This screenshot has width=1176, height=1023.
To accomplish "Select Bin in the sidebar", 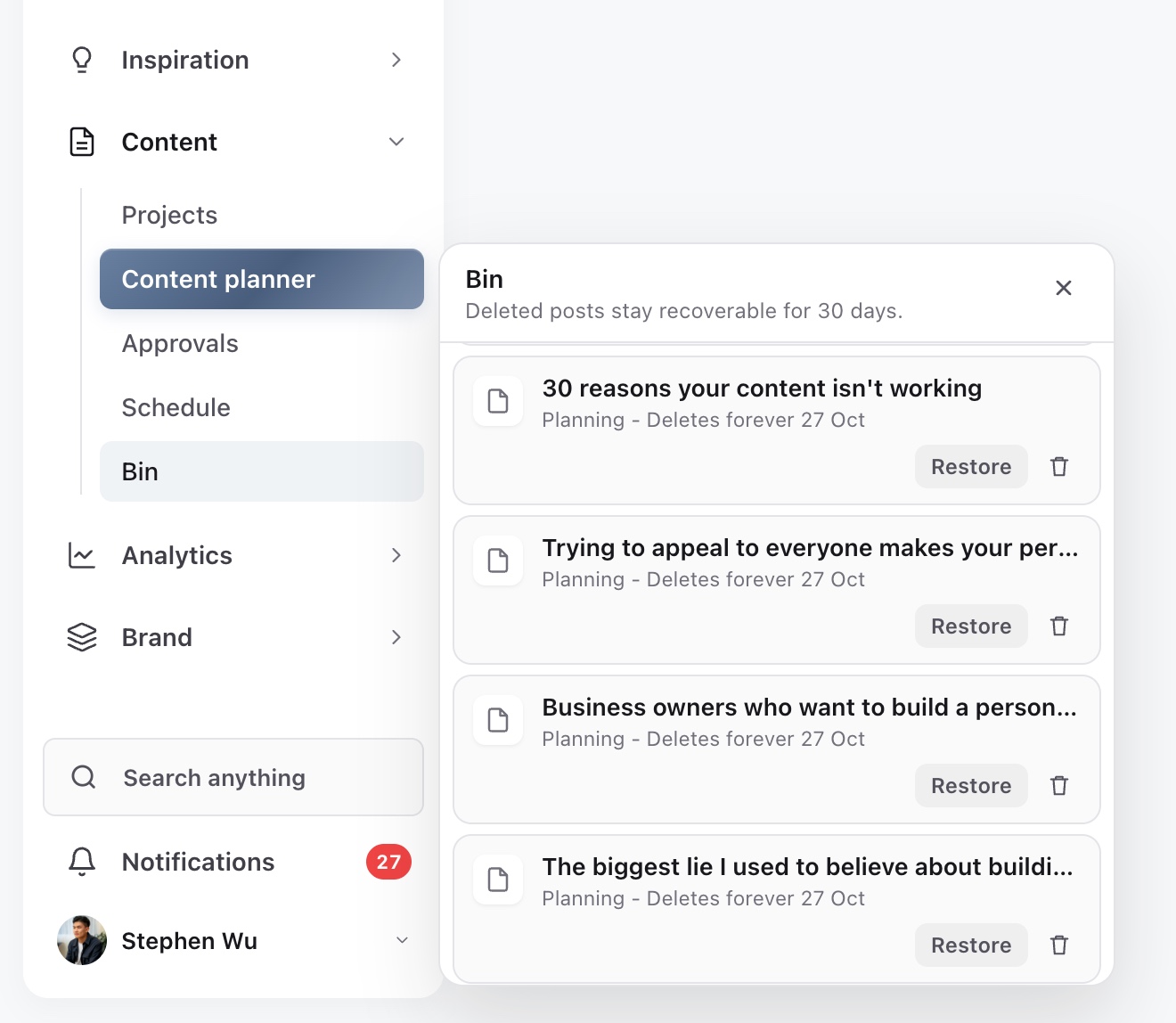I will click(262, 471).
